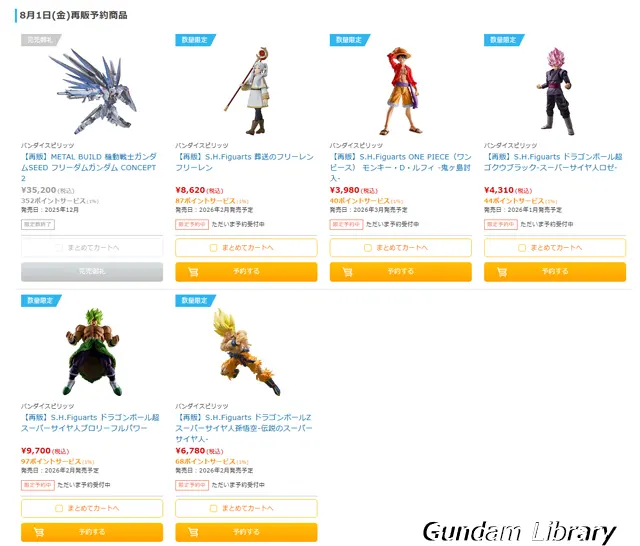Click cart icon on Frieren reserve button
Screen dimensions: 640x546
tap(193, 272)
